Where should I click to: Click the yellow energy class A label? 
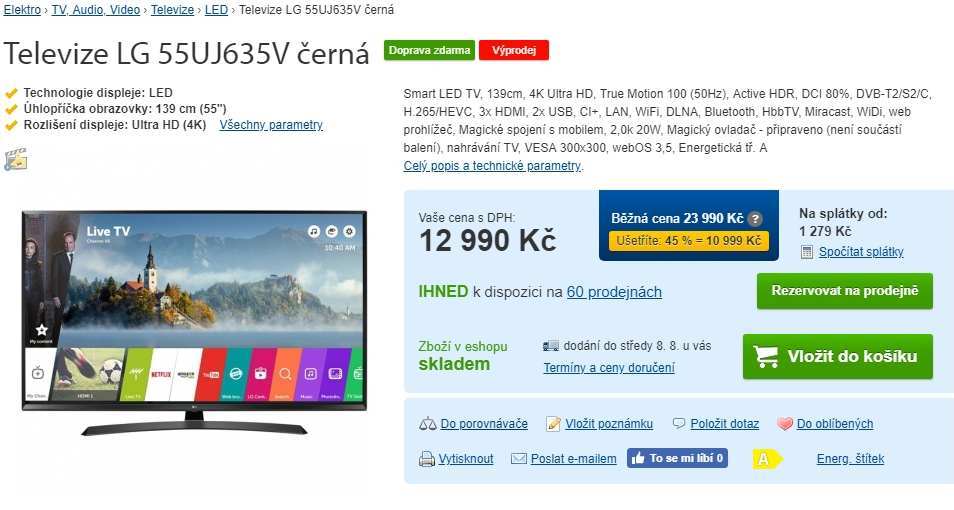[768, 459]
